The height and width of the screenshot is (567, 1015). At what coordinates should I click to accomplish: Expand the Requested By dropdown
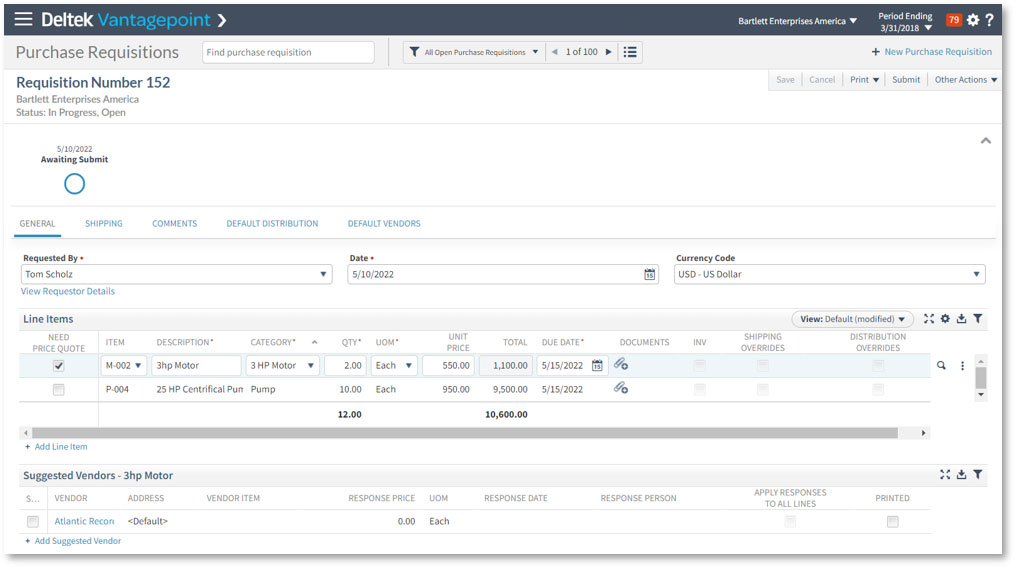coord(323,274)
